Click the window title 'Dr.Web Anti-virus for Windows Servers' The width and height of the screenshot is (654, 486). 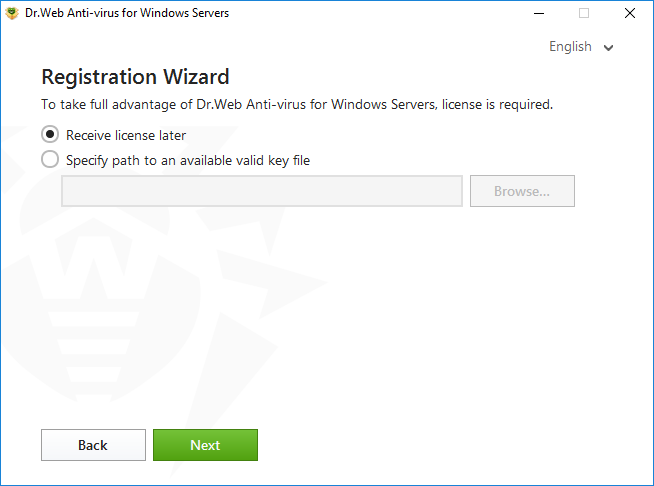[127, 13]
